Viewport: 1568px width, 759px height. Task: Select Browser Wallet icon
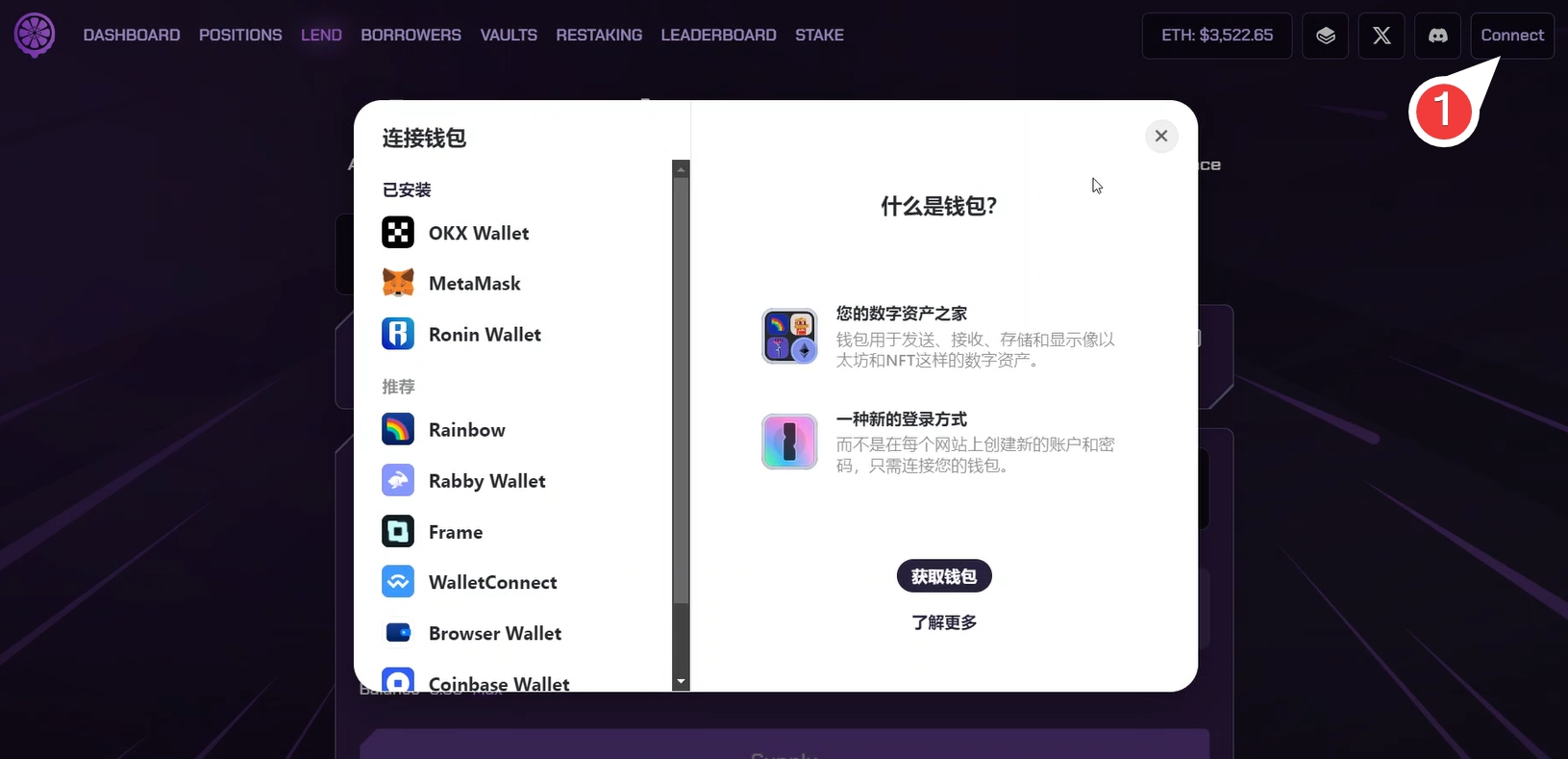(398, 633)
